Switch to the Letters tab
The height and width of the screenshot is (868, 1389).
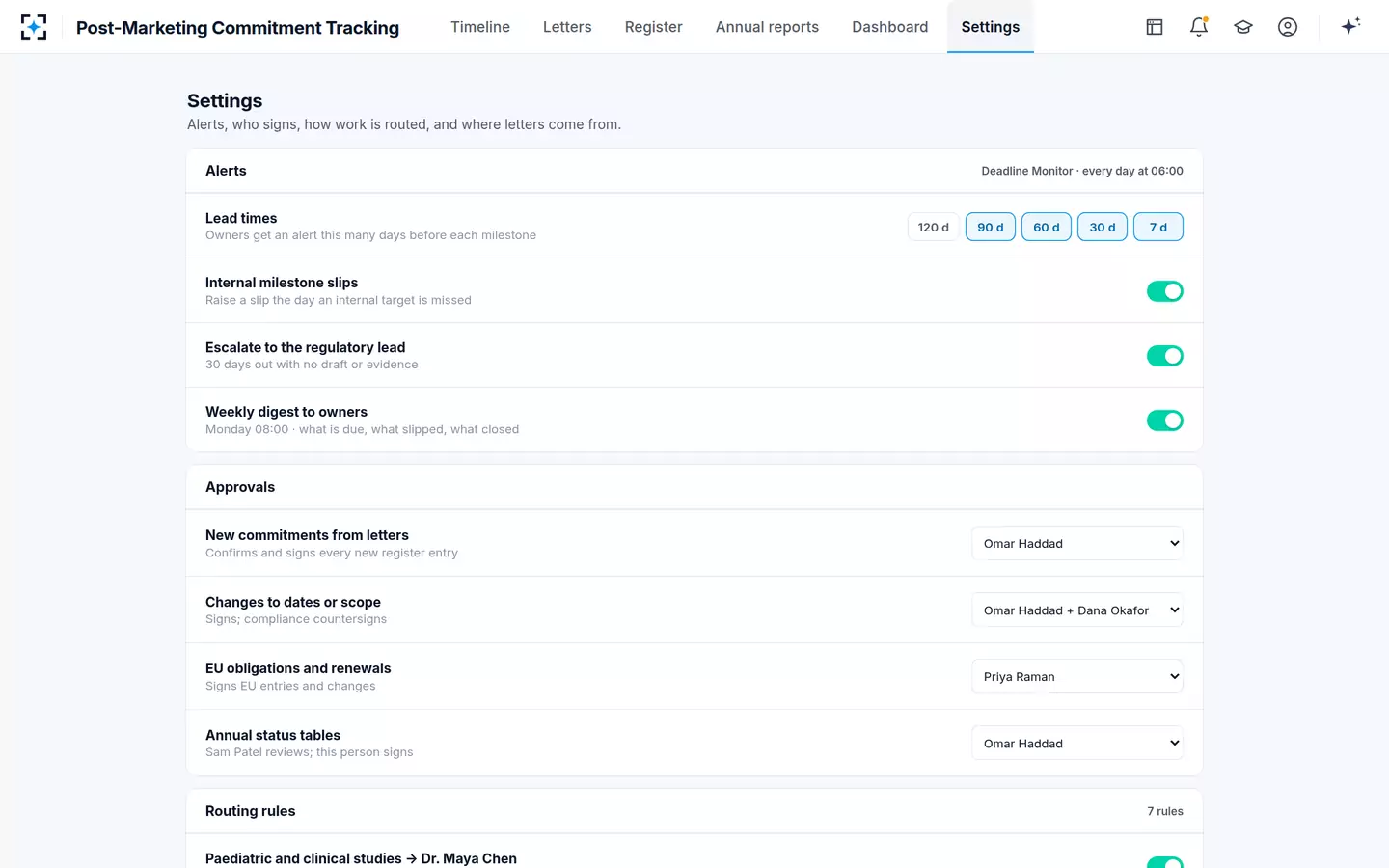click(567, 27)
